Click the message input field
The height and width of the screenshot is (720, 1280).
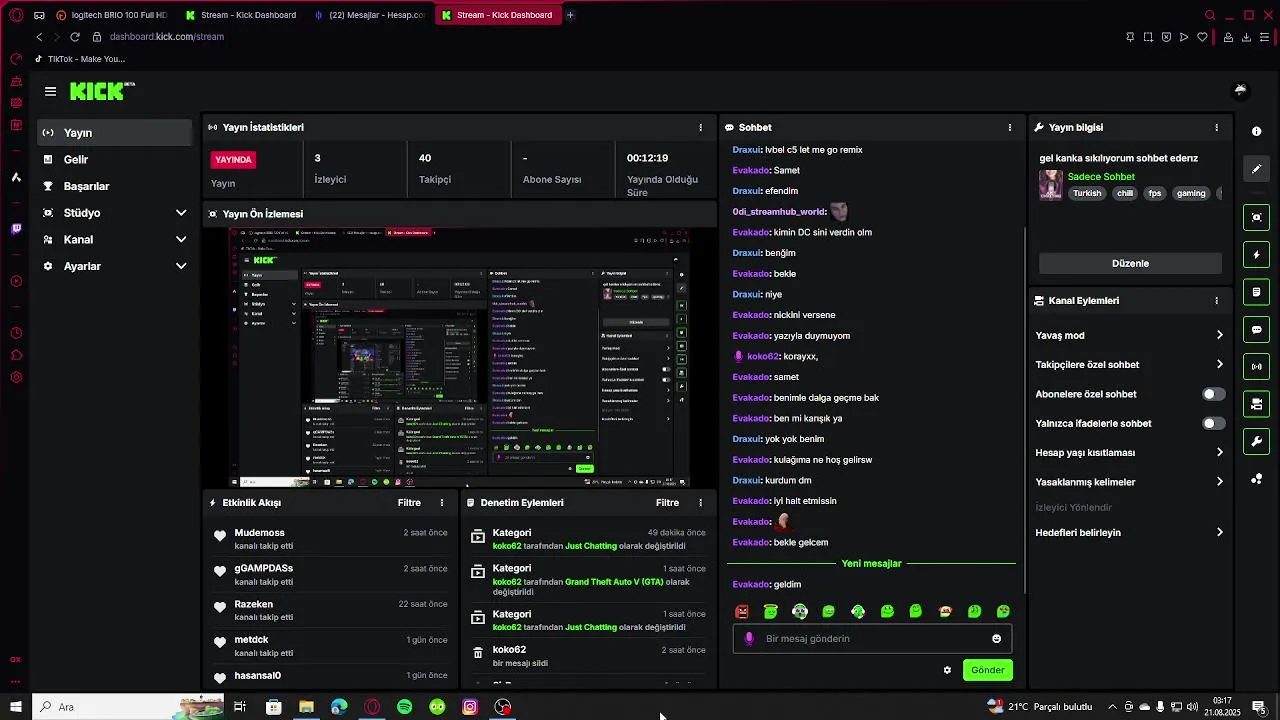872,639
